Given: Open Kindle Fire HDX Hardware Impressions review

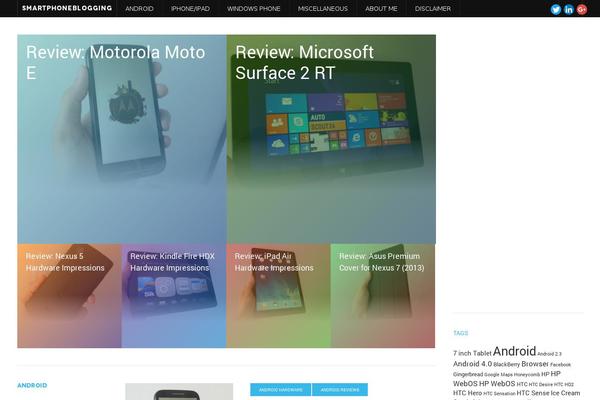Looking at the screenshot, I should [174, 296].
